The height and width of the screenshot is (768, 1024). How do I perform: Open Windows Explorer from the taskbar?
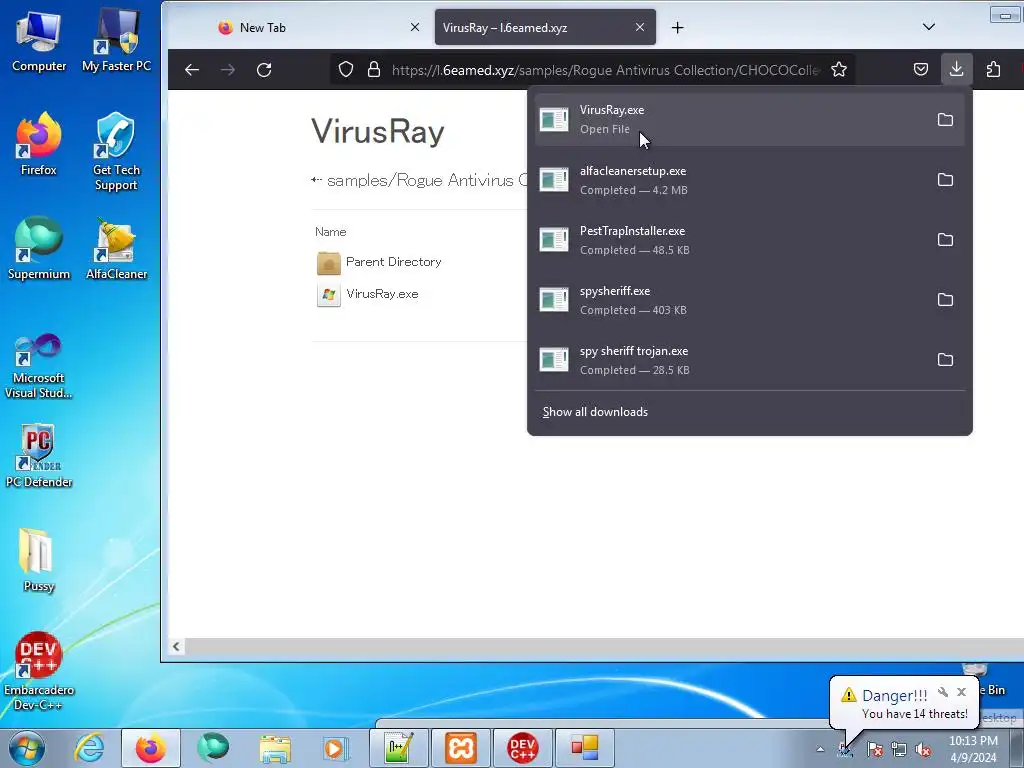pos(275,748)
